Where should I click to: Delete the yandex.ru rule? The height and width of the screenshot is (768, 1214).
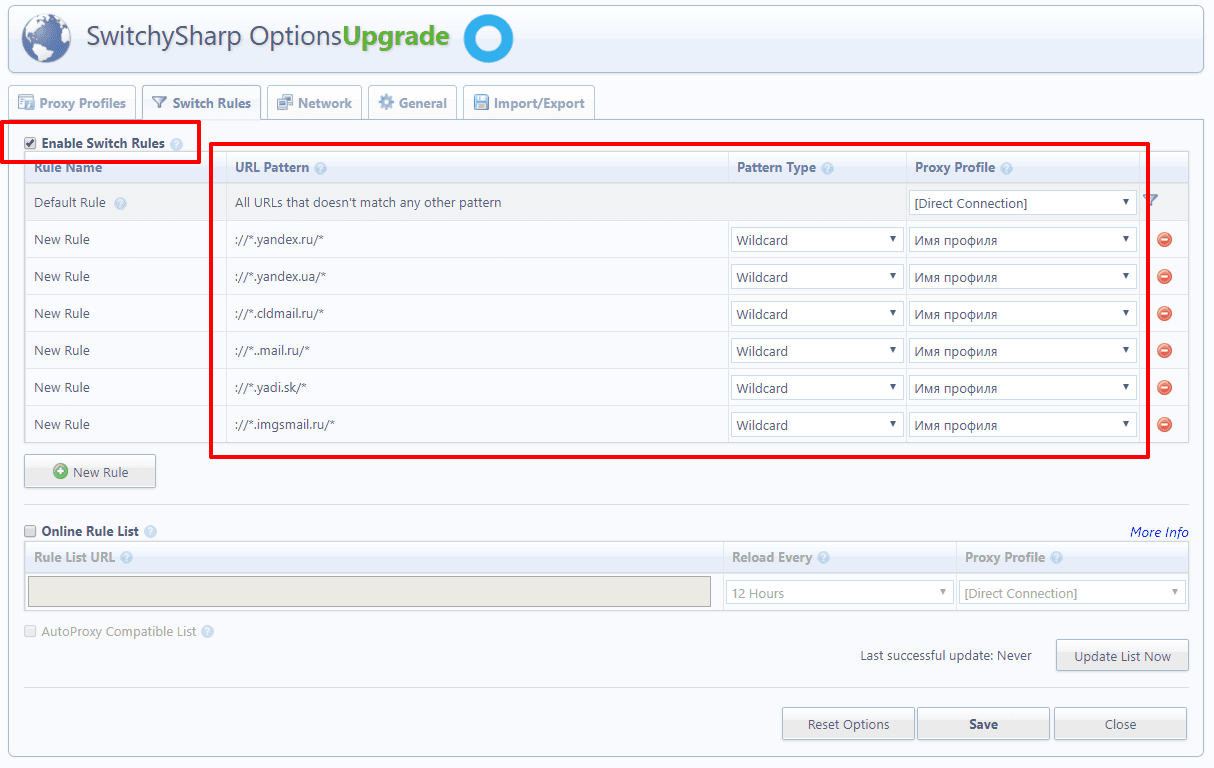1164,240
